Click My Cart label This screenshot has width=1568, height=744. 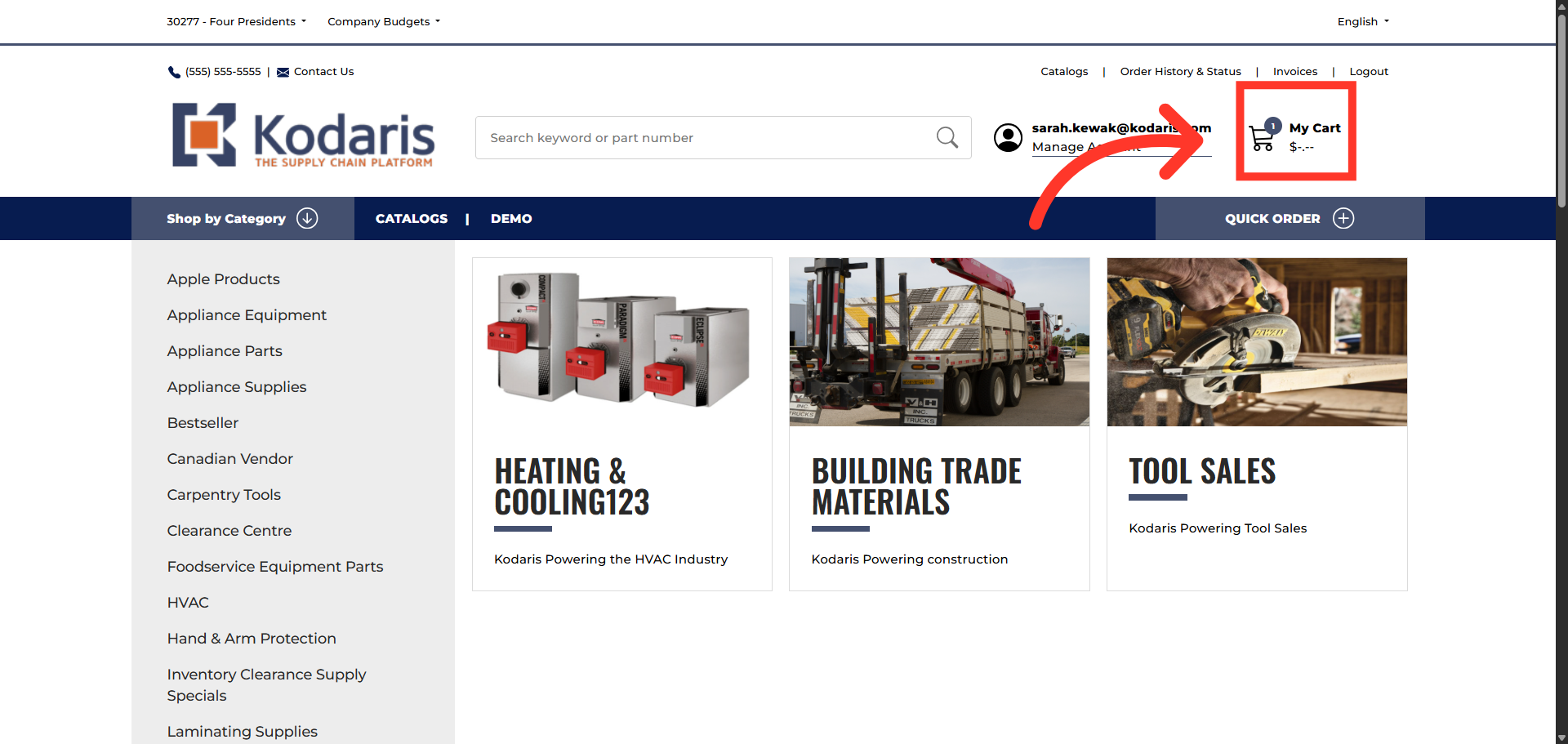[1315, 127]
